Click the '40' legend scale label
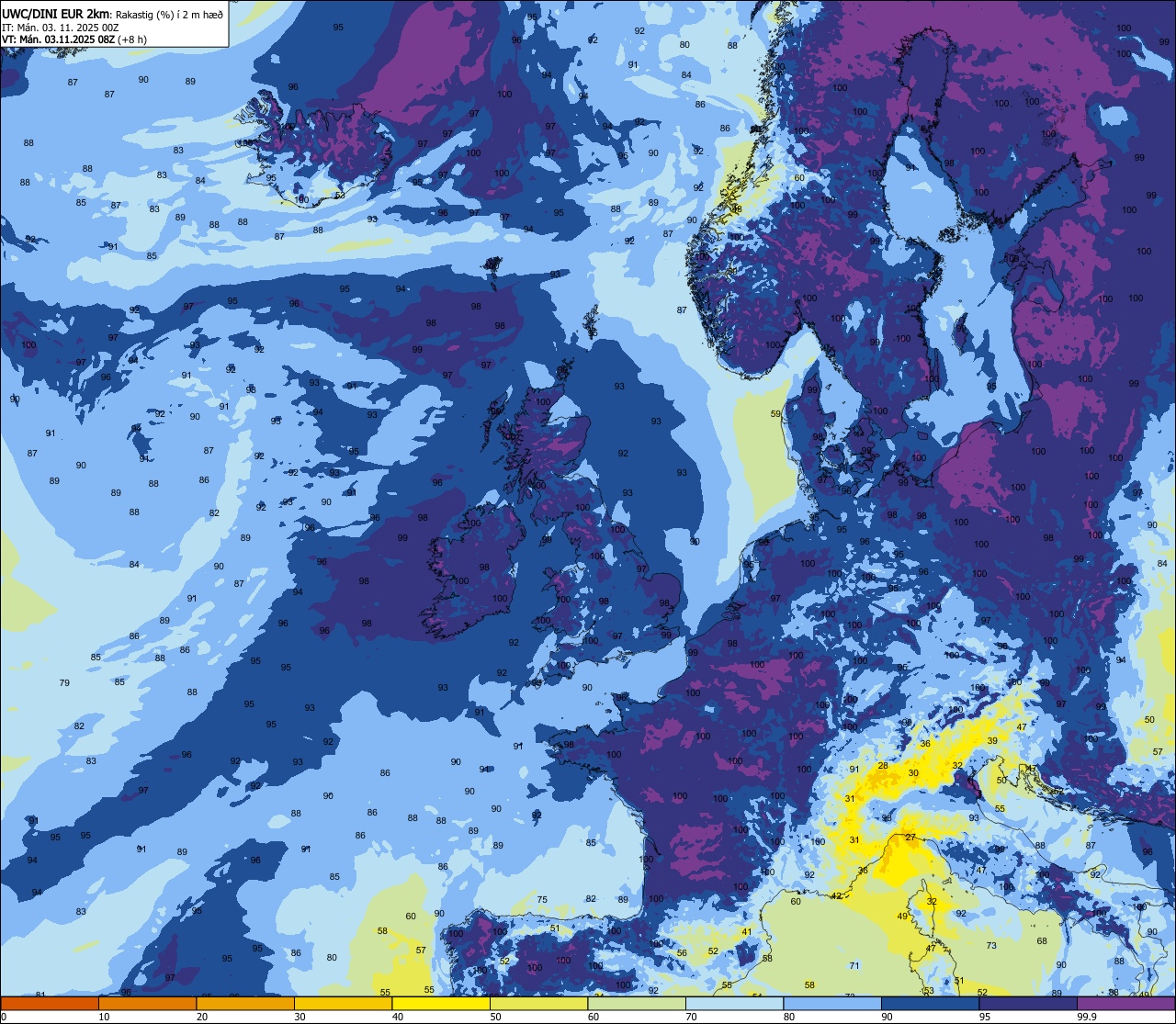The height and width of the screenshot is (1024, 1176). [x=398, y=1017]
